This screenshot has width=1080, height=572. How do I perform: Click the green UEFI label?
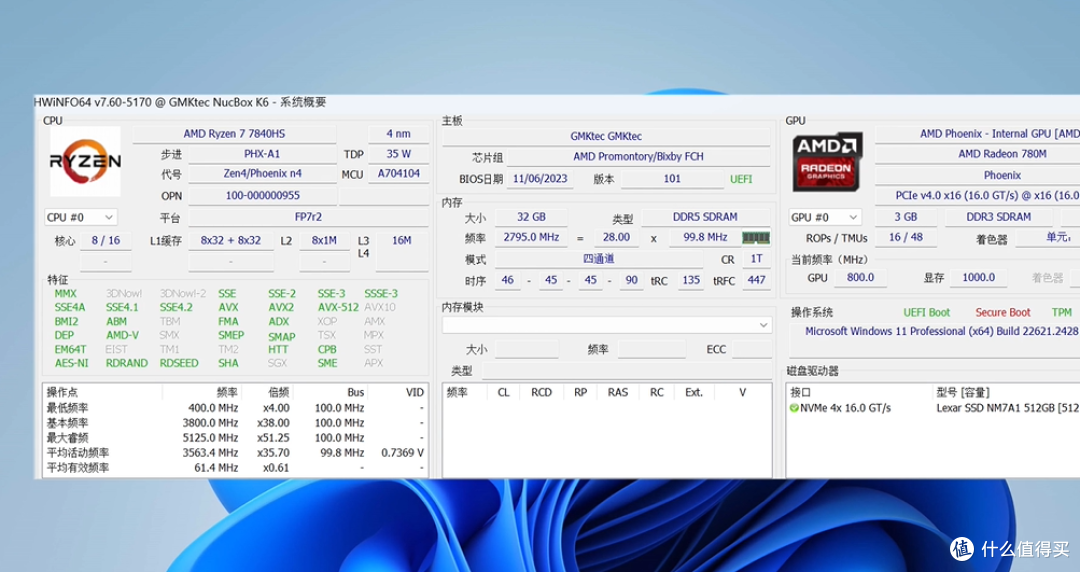click(x=741, y=179)
